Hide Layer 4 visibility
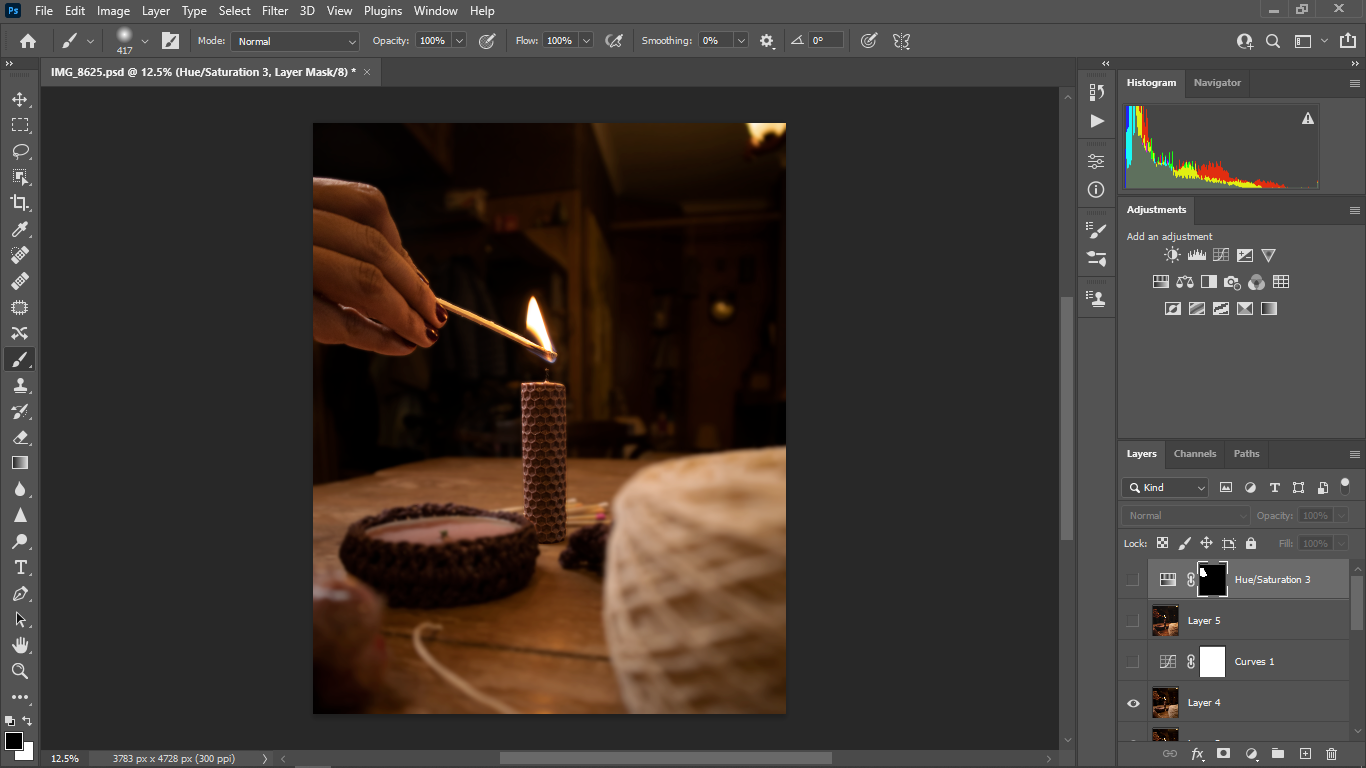1366x768 pixels. tap(1132, 703)
